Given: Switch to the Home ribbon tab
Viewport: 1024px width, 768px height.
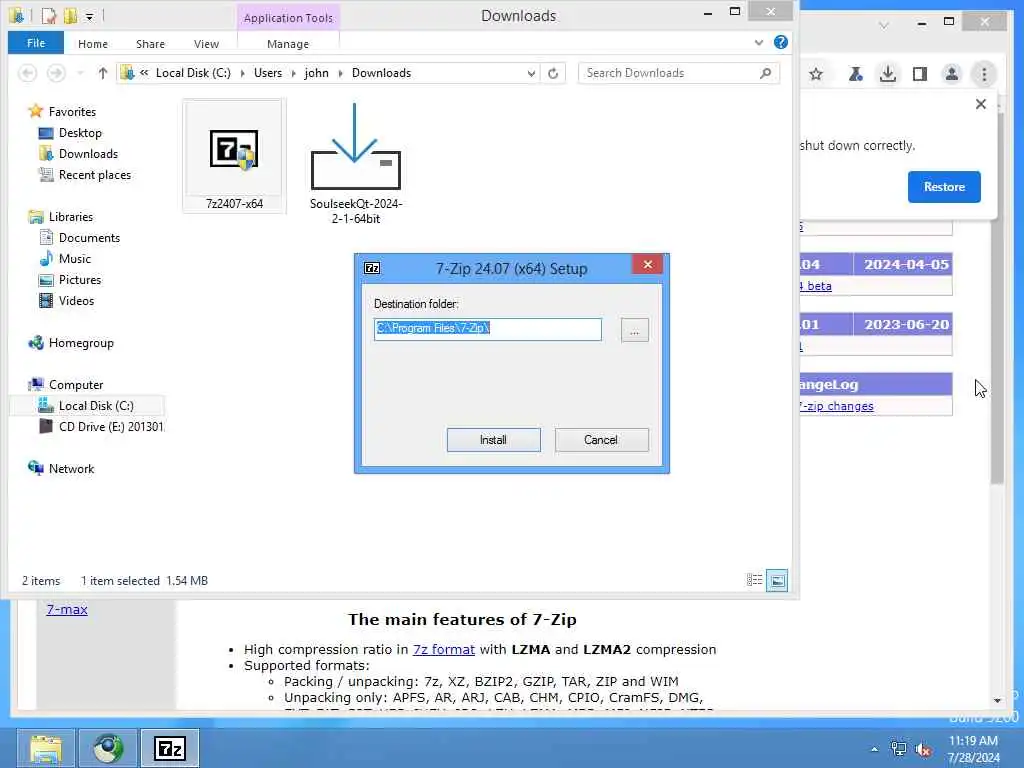Looking at the screenshot, I should [93, 44].
